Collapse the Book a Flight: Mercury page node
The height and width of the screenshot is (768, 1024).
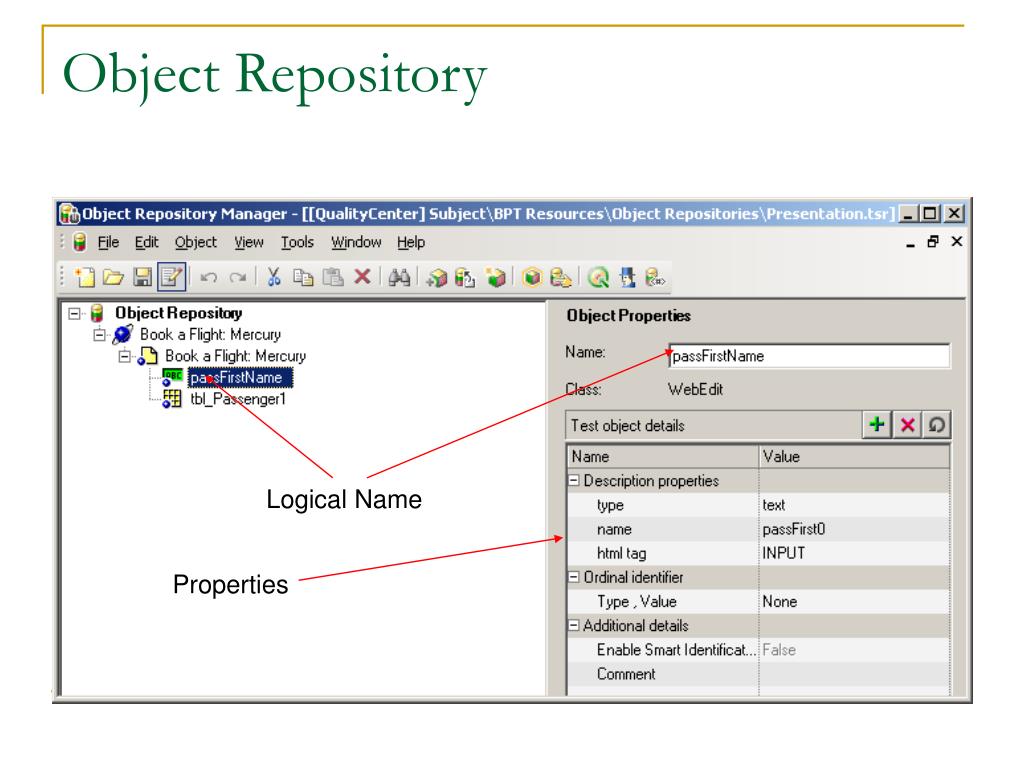(124, 357)
